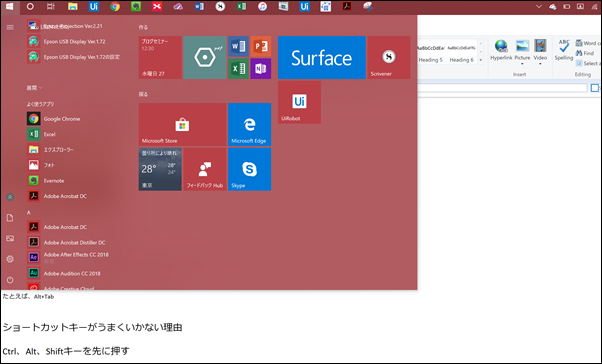The height and width of the screenshot is (364, 602).
Task: Open the Settings gear in the Start sidebar
Action: click(10, 259)
